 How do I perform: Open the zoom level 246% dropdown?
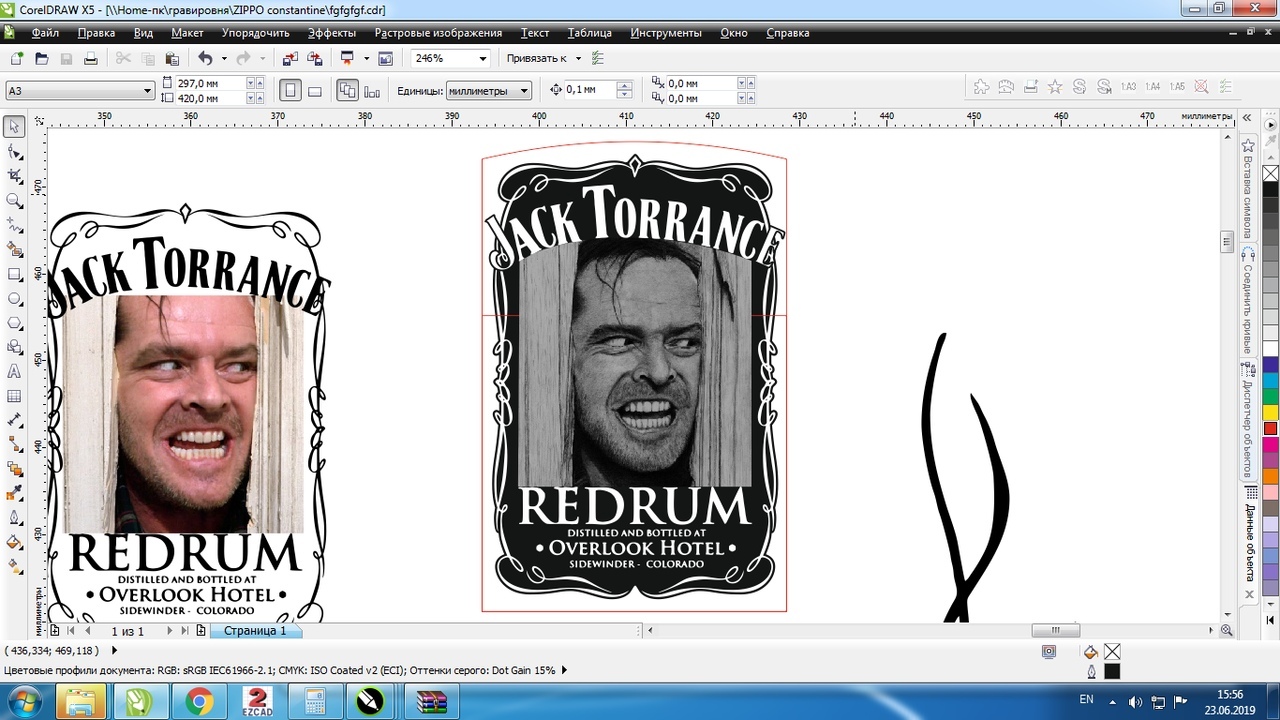pyautogui.click(x=484, y=58)
